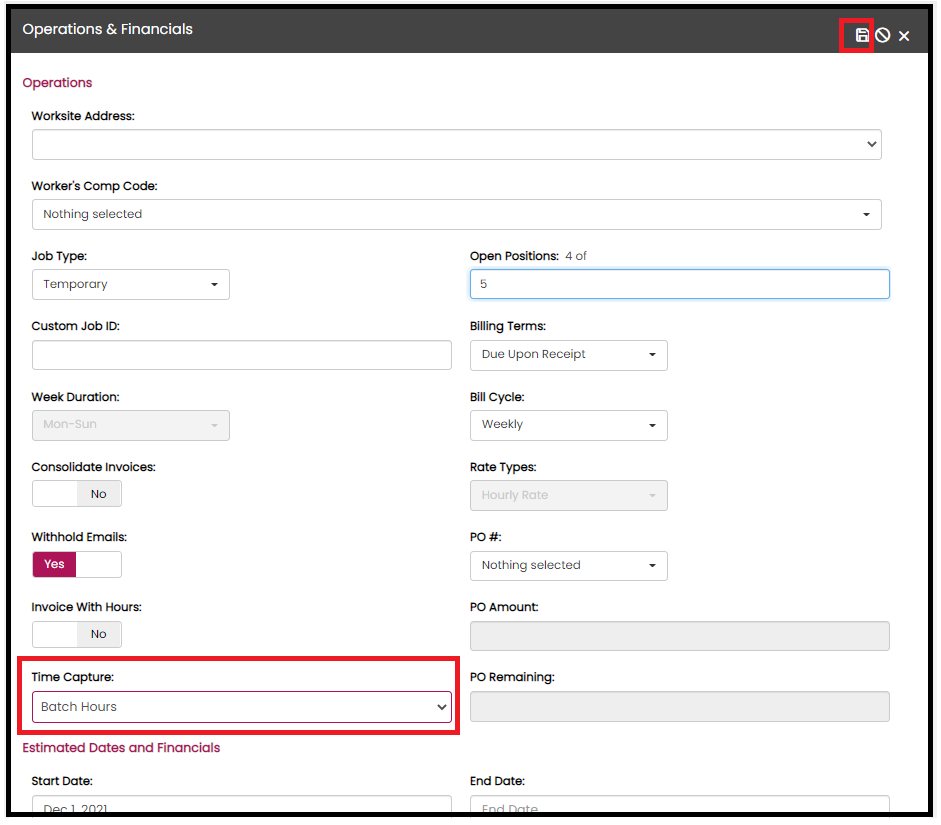Click the cancel (circle-slash) icon
Image resolution: width=941 pixels, height=825 pixels.
point(882,35)
